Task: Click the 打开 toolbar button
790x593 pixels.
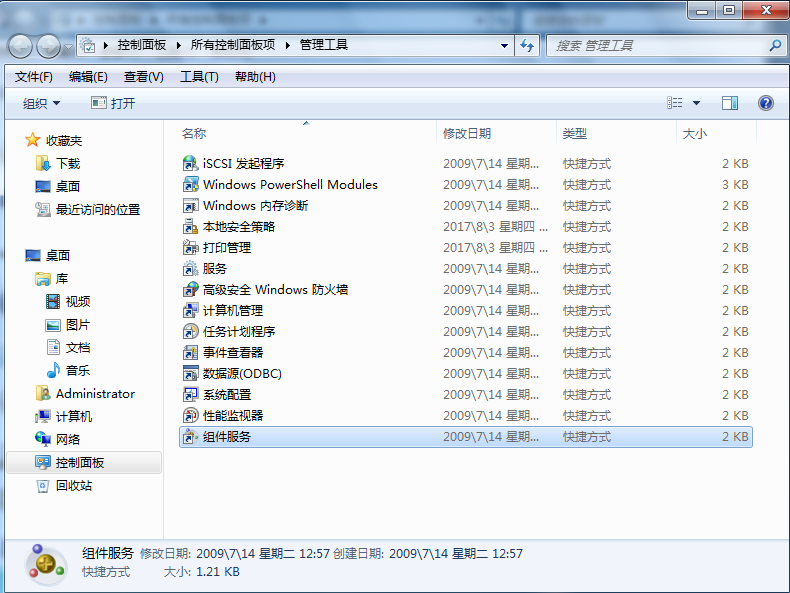Action: point(113,103)
